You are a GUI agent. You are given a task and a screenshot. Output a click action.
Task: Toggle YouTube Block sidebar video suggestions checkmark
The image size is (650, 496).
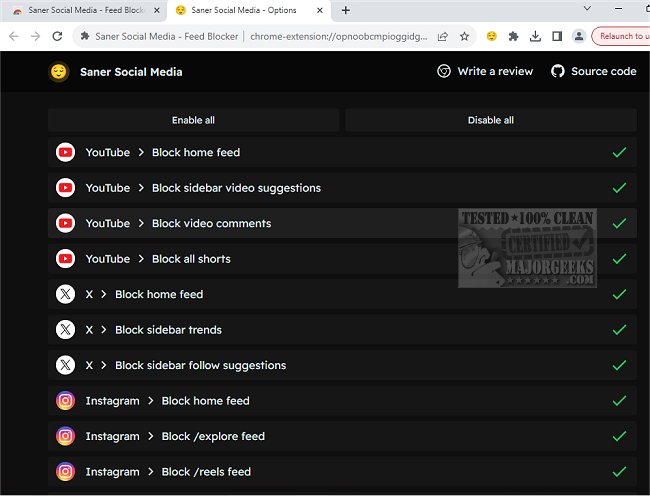[x=619, y=188]
